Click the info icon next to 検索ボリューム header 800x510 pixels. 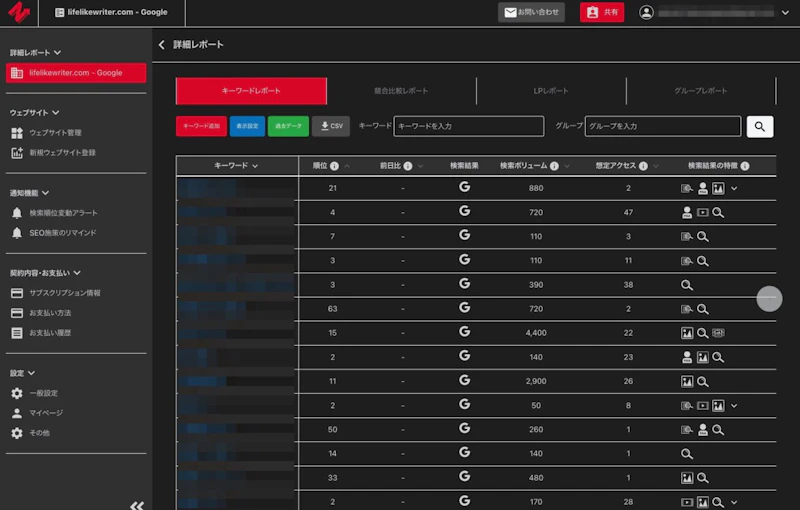tap(554, 166)
